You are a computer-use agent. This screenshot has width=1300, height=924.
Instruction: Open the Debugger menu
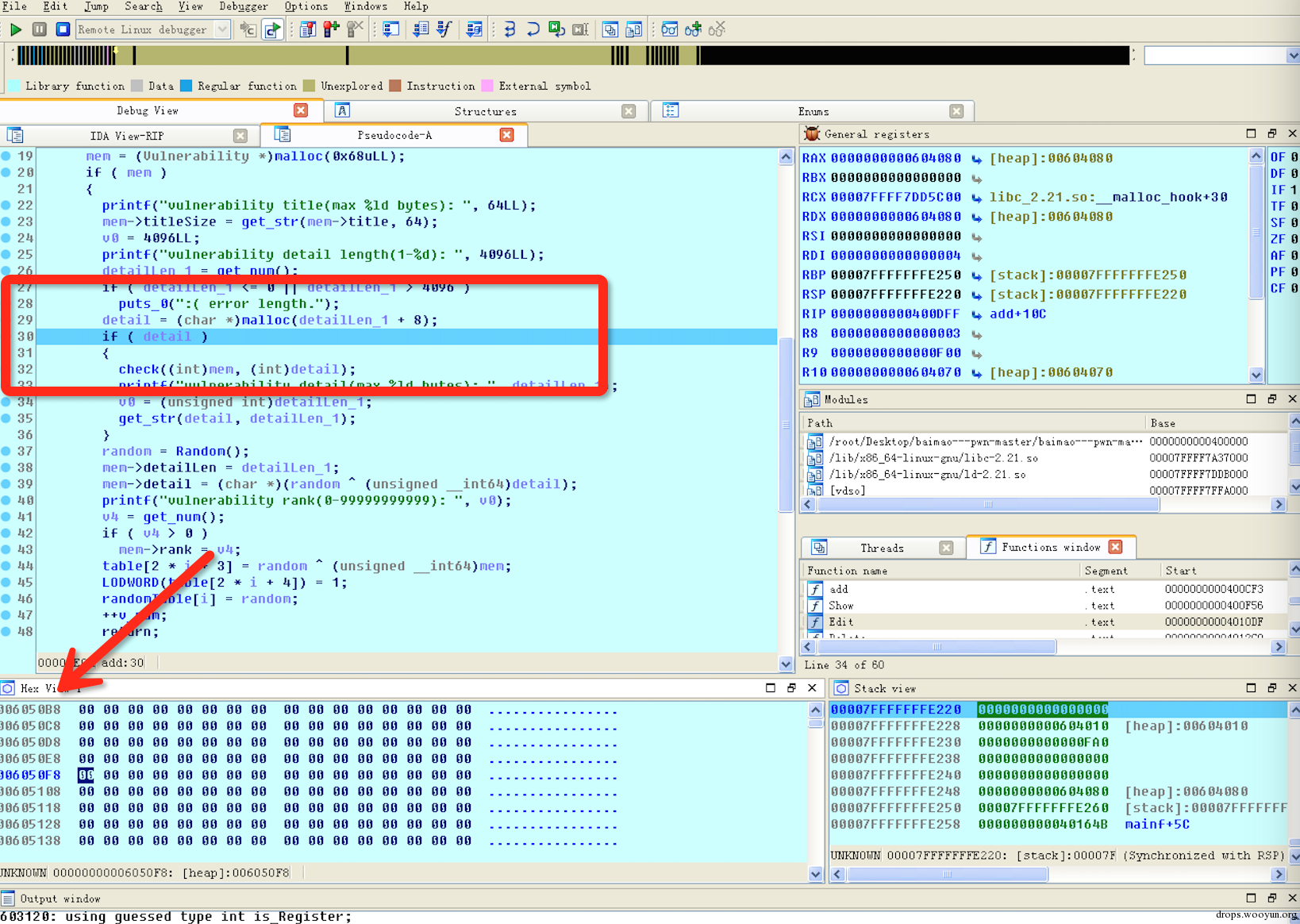[243, 6]
